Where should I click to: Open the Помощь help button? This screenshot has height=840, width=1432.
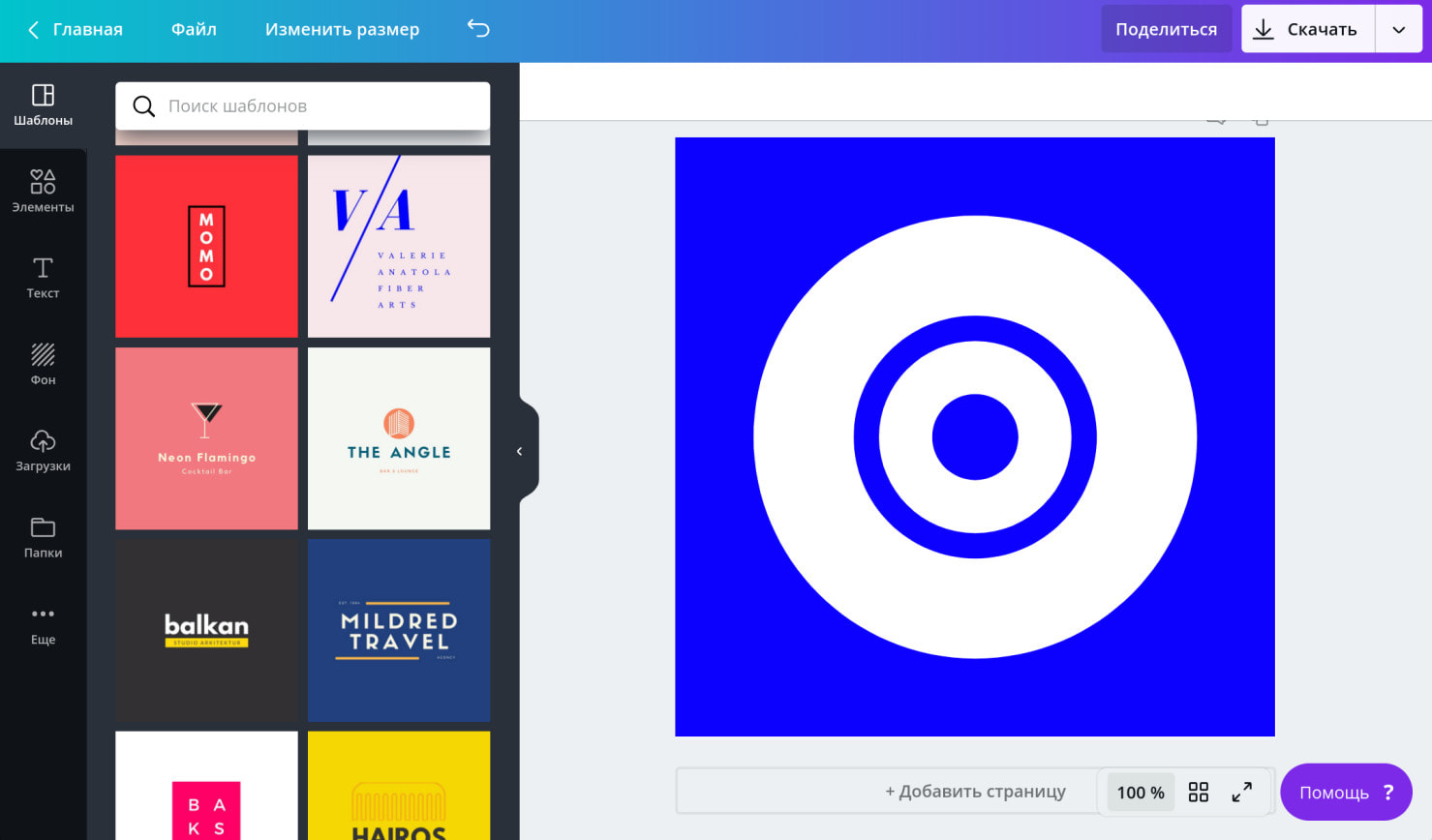[1346, 793]
